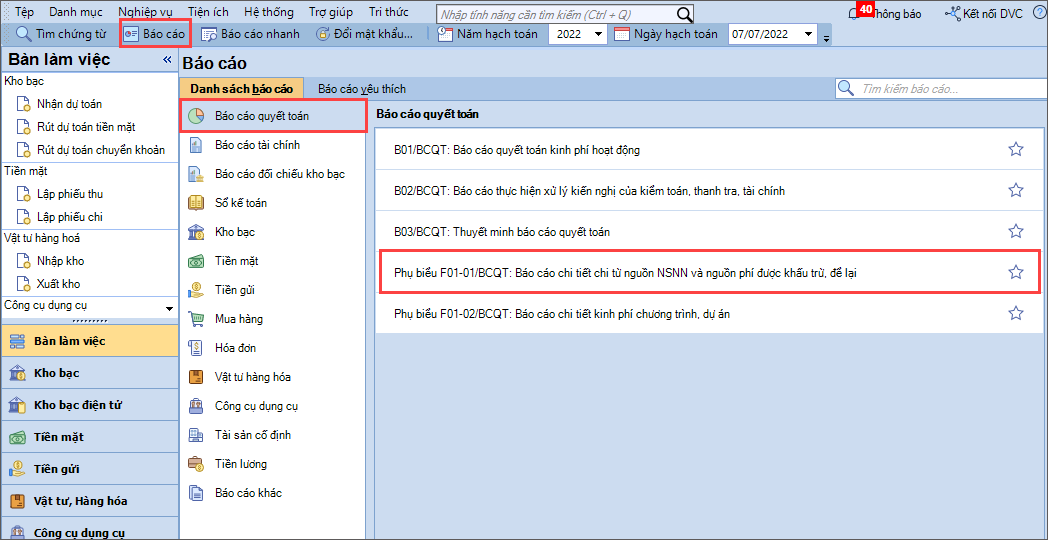Select Tiền mặt report category
The width and height of the screenshot is (1048, 540).
pyautogui.click(x=273, y=261)
